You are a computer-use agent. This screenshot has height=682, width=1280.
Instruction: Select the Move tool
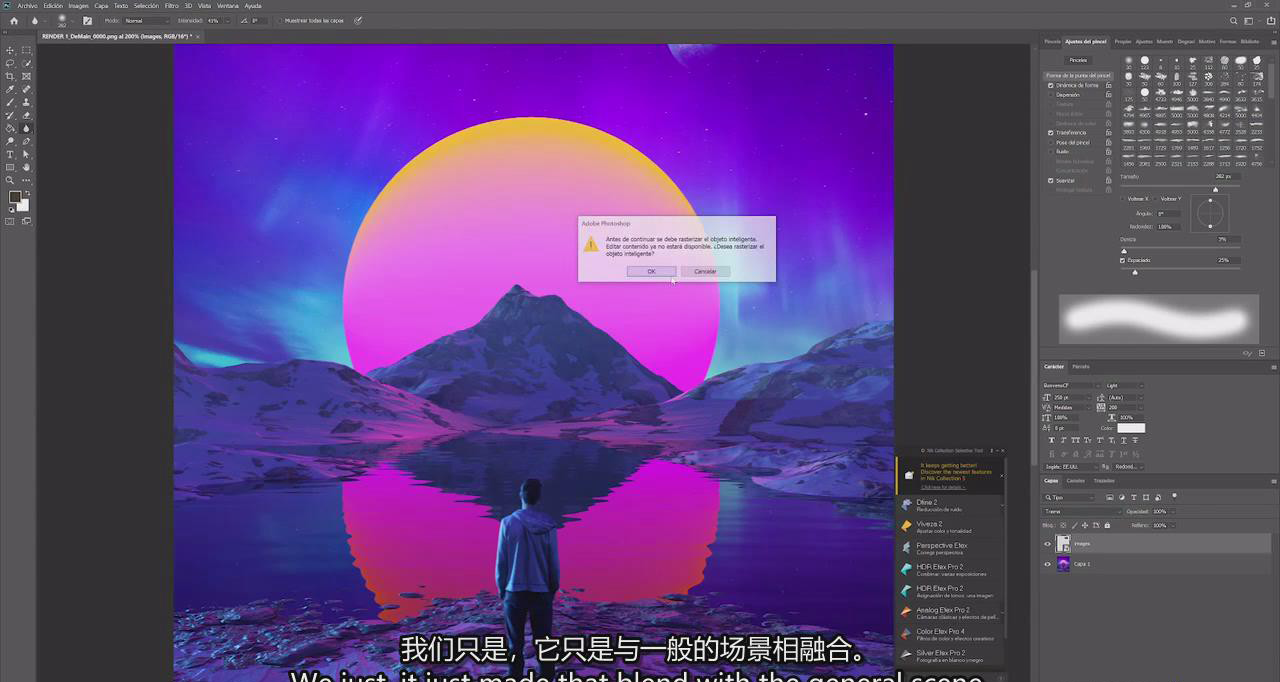[x=11, y=50]
